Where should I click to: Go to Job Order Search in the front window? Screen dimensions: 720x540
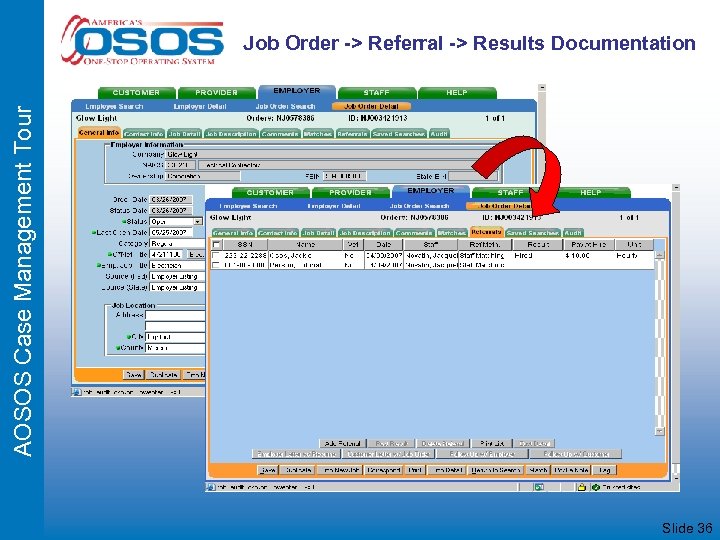coord(419,206)
